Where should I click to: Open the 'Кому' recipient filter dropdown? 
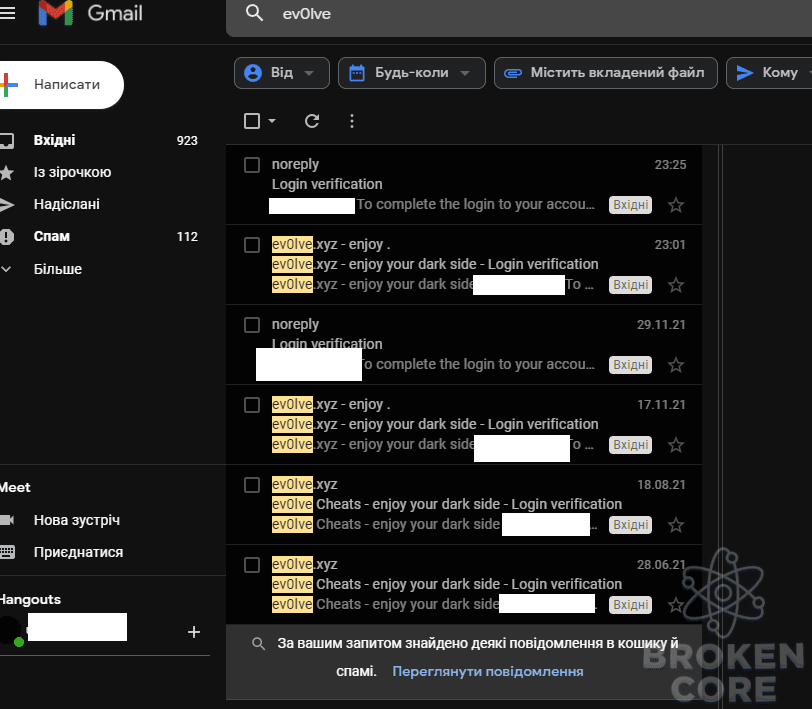pyautogui.click(x=770, y=73)
